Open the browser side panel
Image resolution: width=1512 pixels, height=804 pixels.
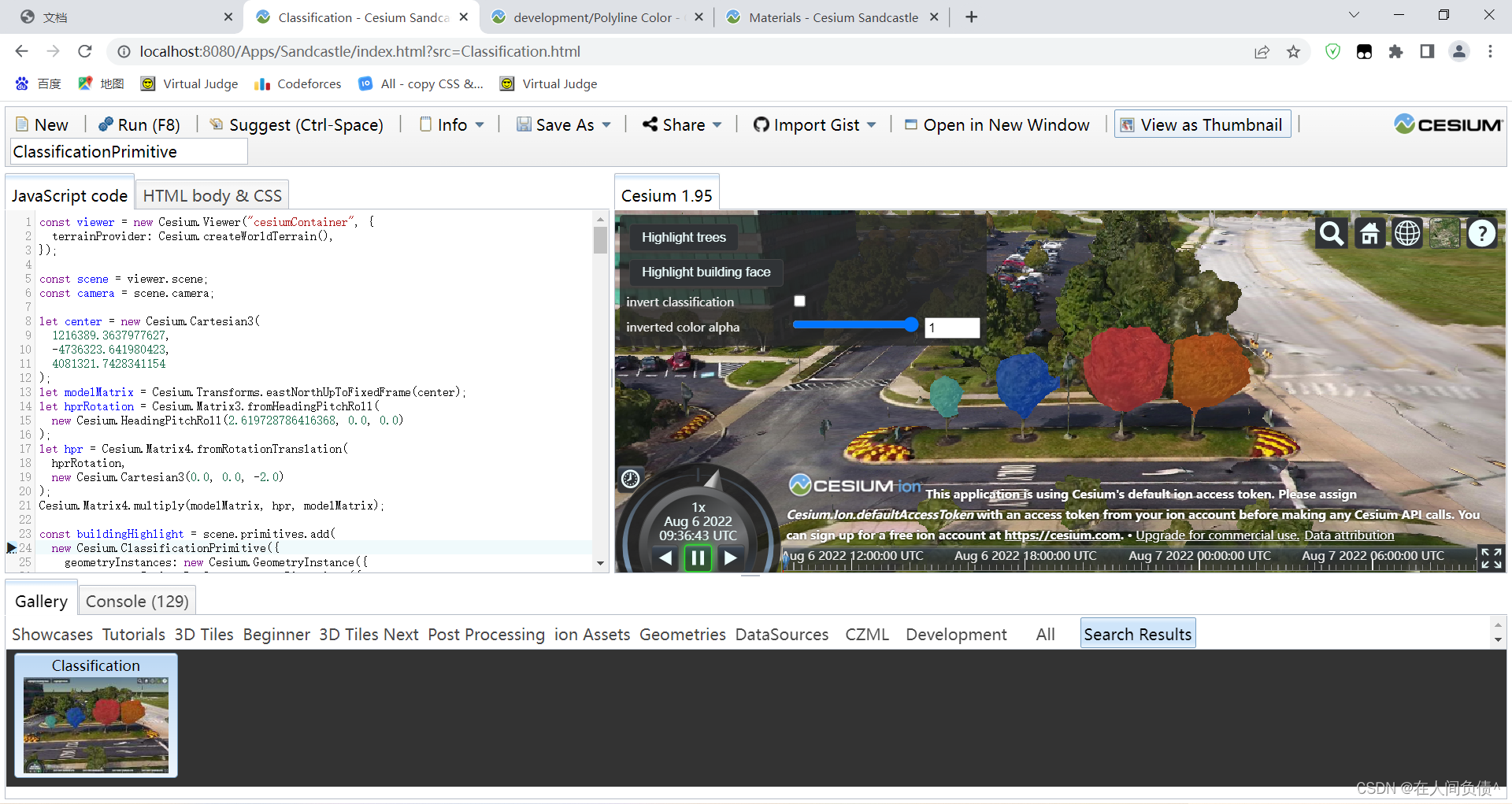point(1427,51)
